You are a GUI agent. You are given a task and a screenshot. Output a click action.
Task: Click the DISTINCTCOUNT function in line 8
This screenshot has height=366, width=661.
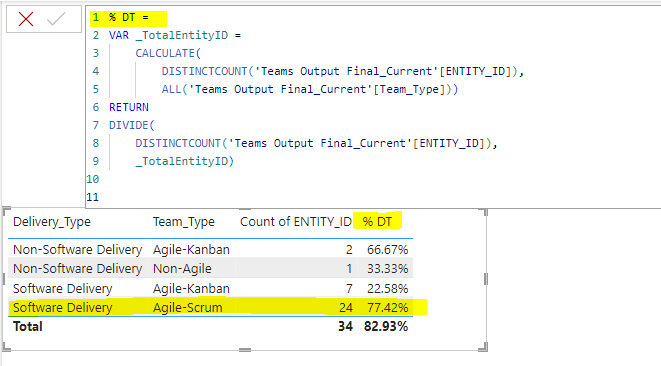pos(178,143)
